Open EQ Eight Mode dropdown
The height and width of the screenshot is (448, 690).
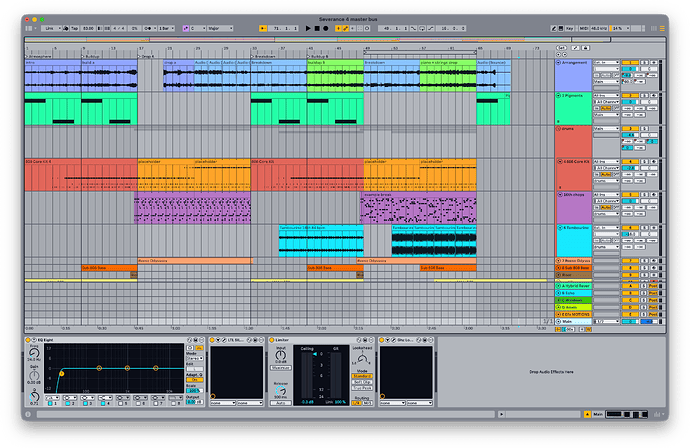click(195, 358)
